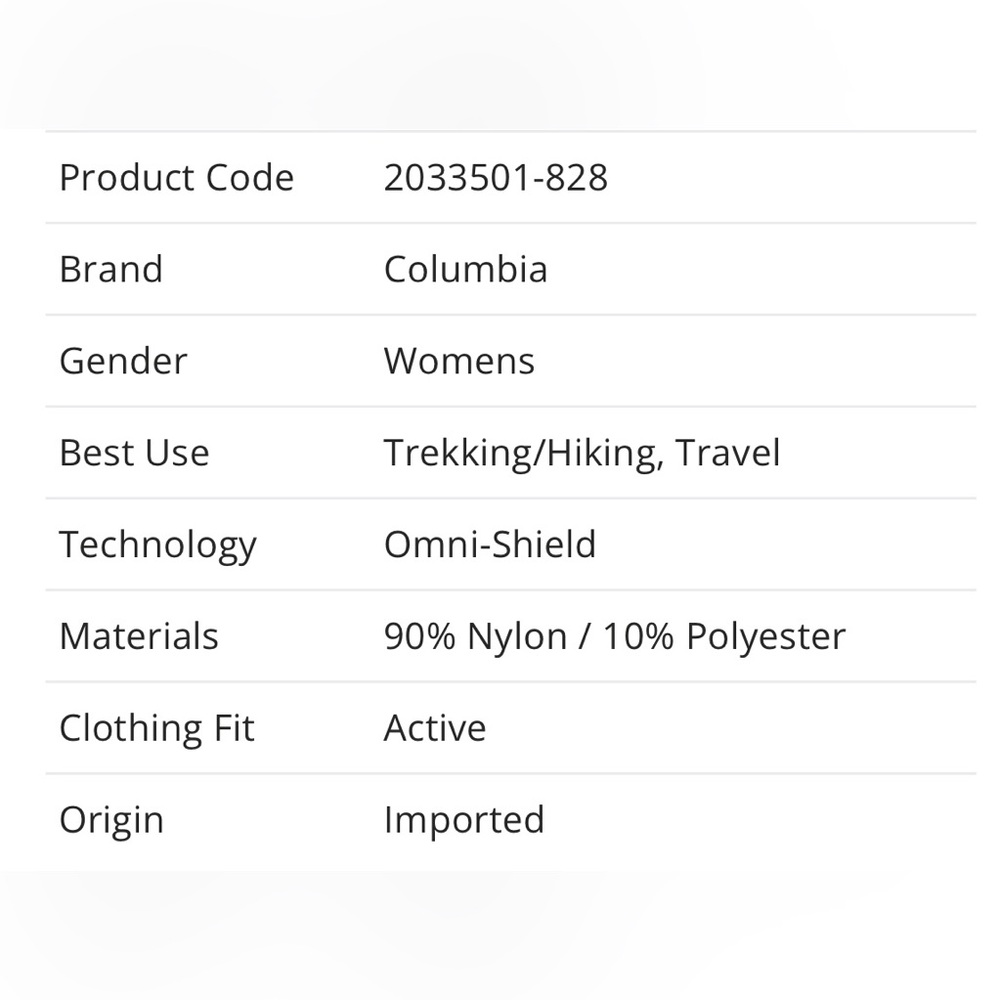Click the Brand table row
Image resolution: width=1000 pixels, height=1000 pixels.
[510, 269]
